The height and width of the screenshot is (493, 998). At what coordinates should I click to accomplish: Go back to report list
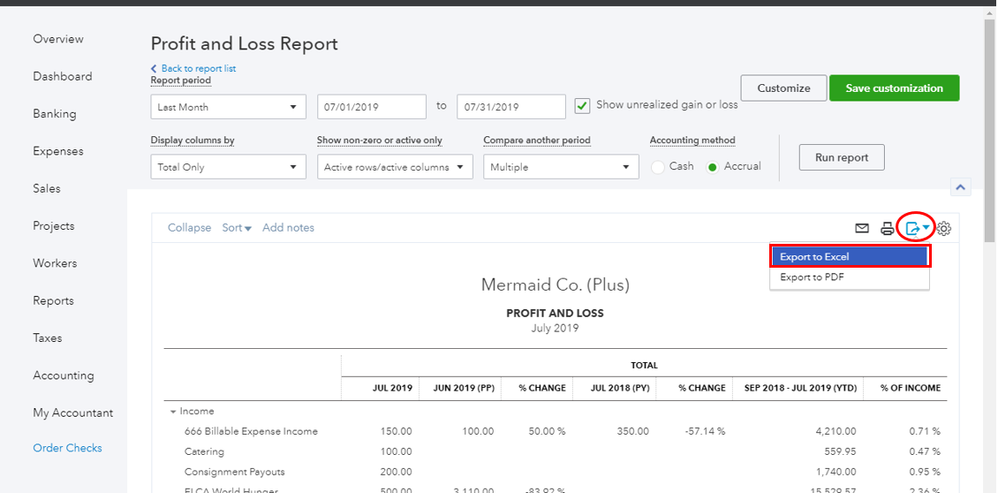click(x=197, y=68)
